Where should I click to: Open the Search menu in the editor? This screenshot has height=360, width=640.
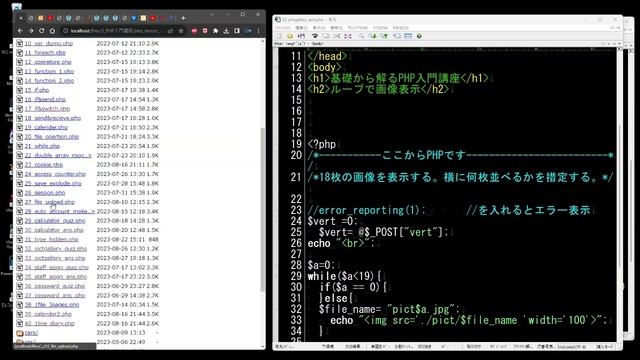pos(336,27)
